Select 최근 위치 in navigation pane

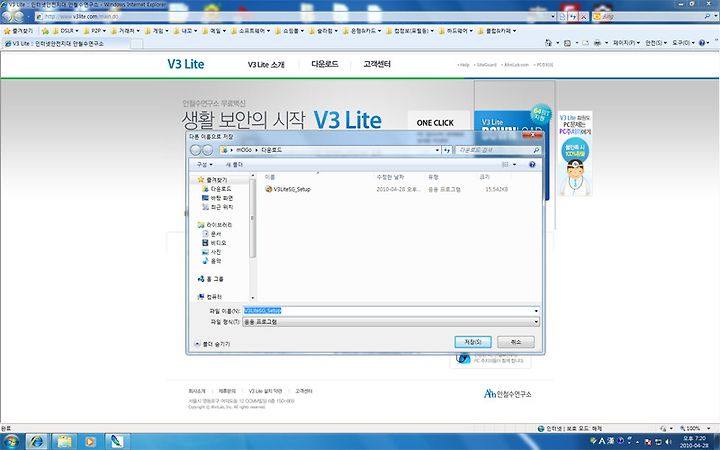point(218,207)
